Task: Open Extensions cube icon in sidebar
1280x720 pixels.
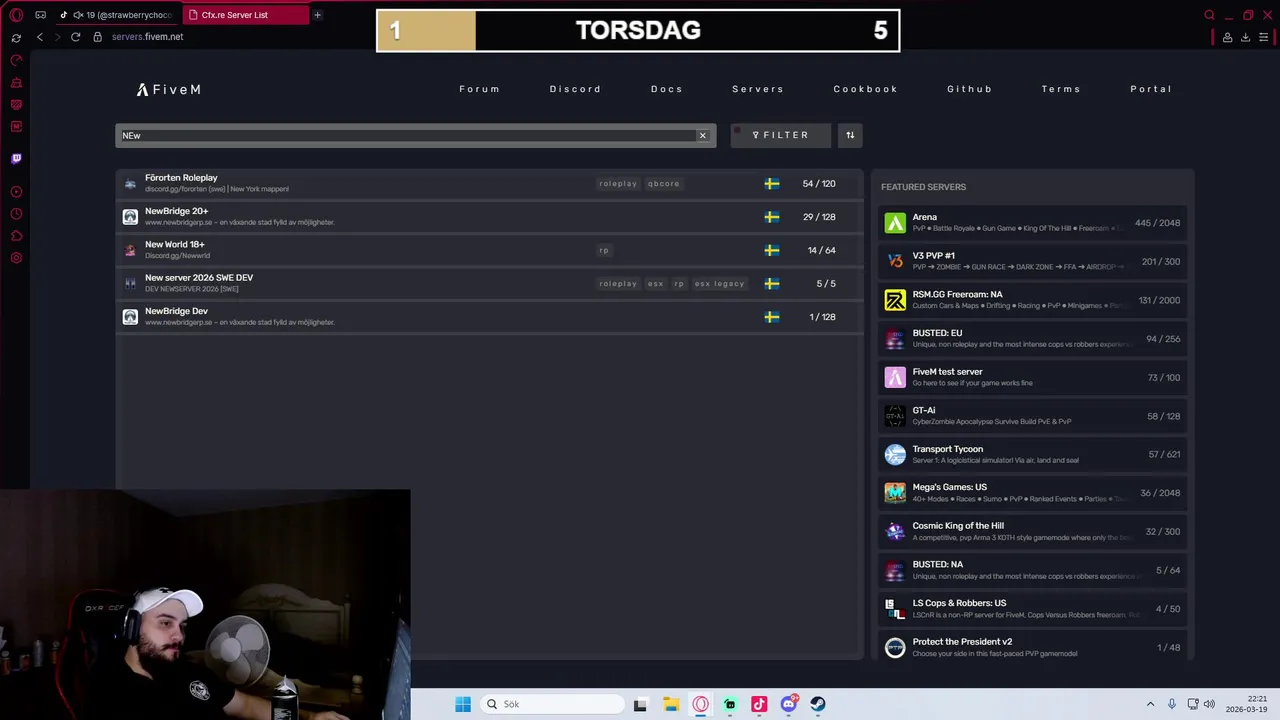Action: point(16,236)
